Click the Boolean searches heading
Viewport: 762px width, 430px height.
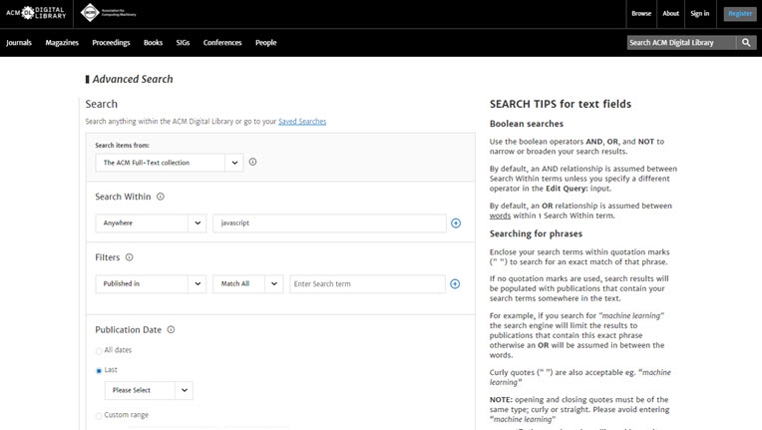coord(526,124)
